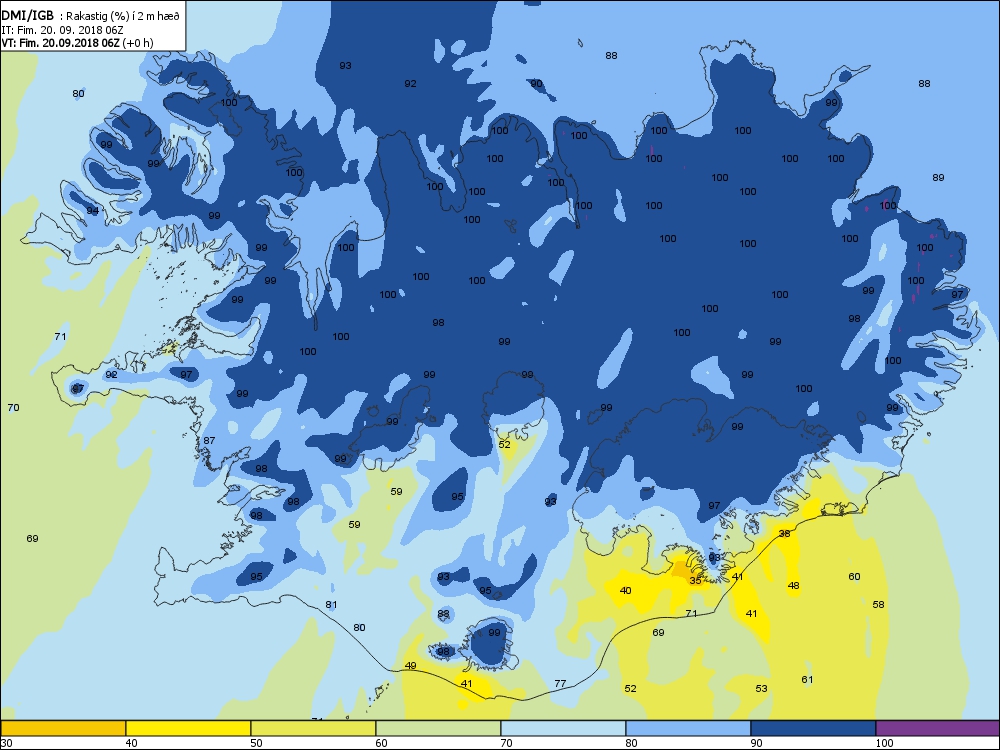1000x750 pixels.
Task: Click the humidity value 35 on the map
Action: (695, 580)
